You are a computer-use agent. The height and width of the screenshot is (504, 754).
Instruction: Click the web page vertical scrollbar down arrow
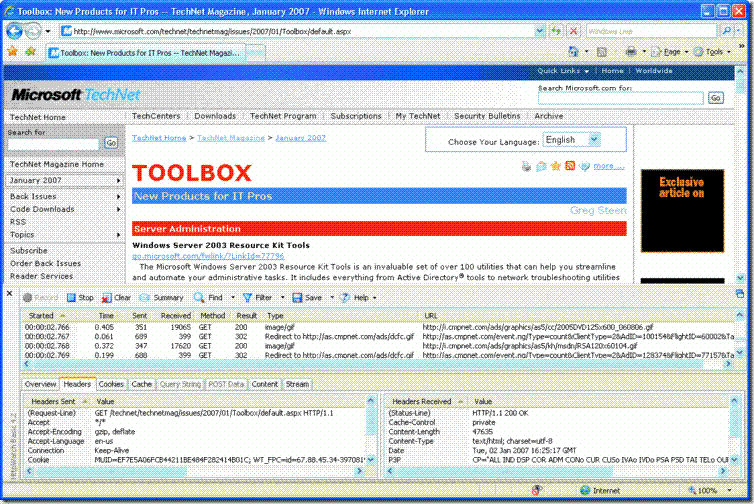point(741,278)
